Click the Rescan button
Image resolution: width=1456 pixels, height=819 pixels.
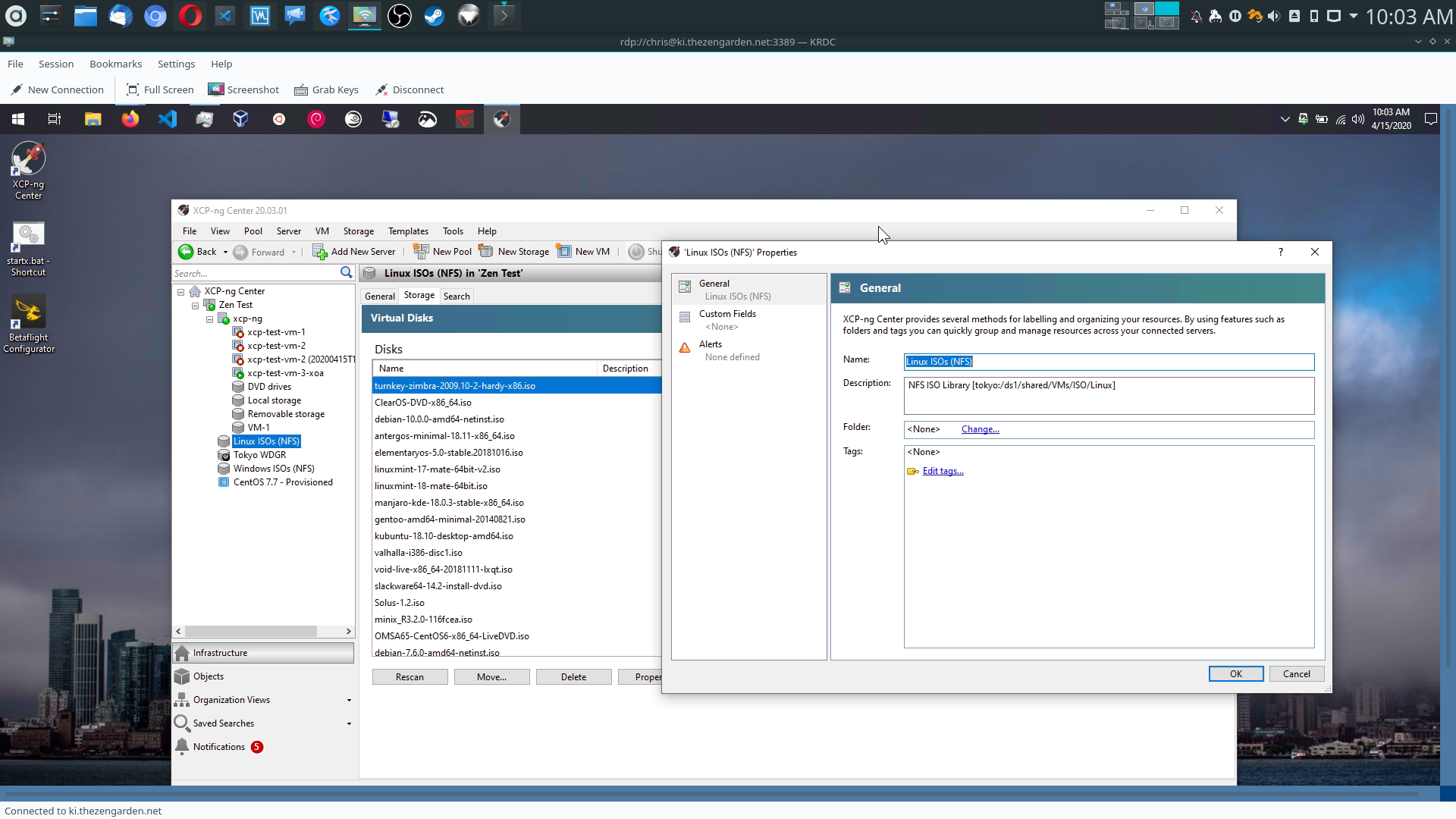[x=409, y=677]
